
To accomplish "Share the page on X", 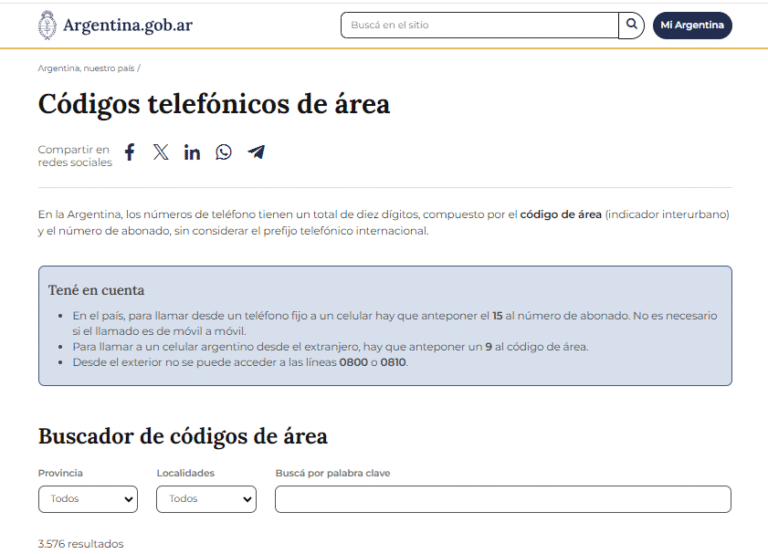I will click(x=161, y=152).
